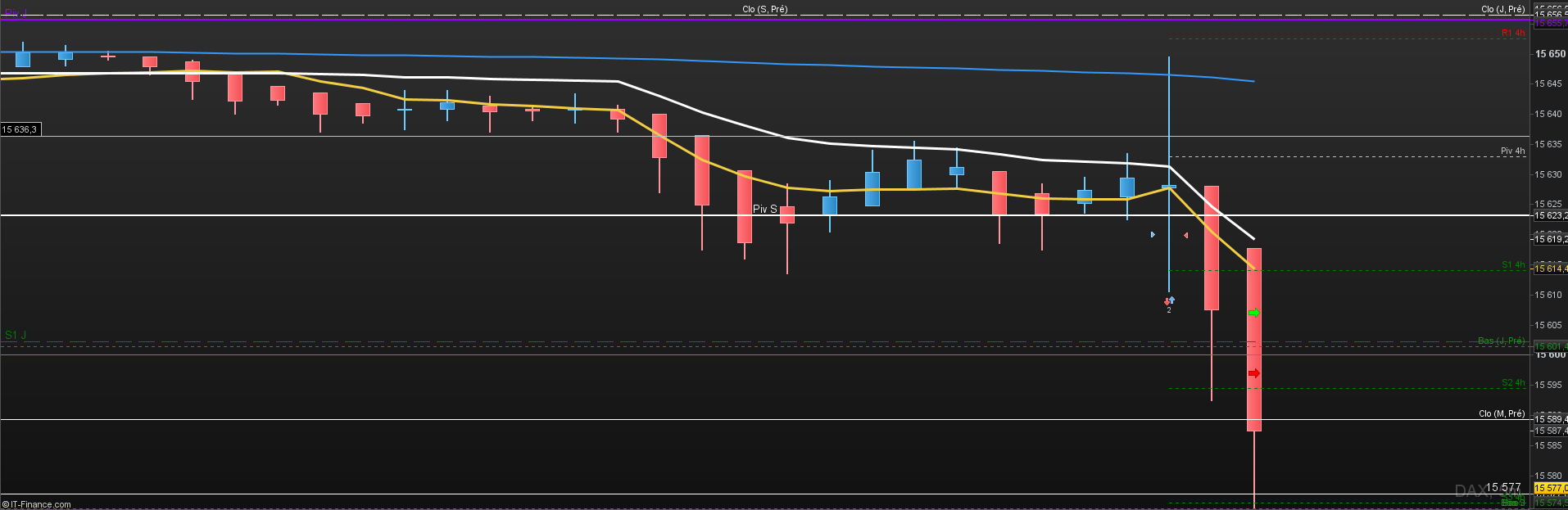Click the 15 585 axis value
This screenshot has height=510, width=1568.
click(1548, 445)
